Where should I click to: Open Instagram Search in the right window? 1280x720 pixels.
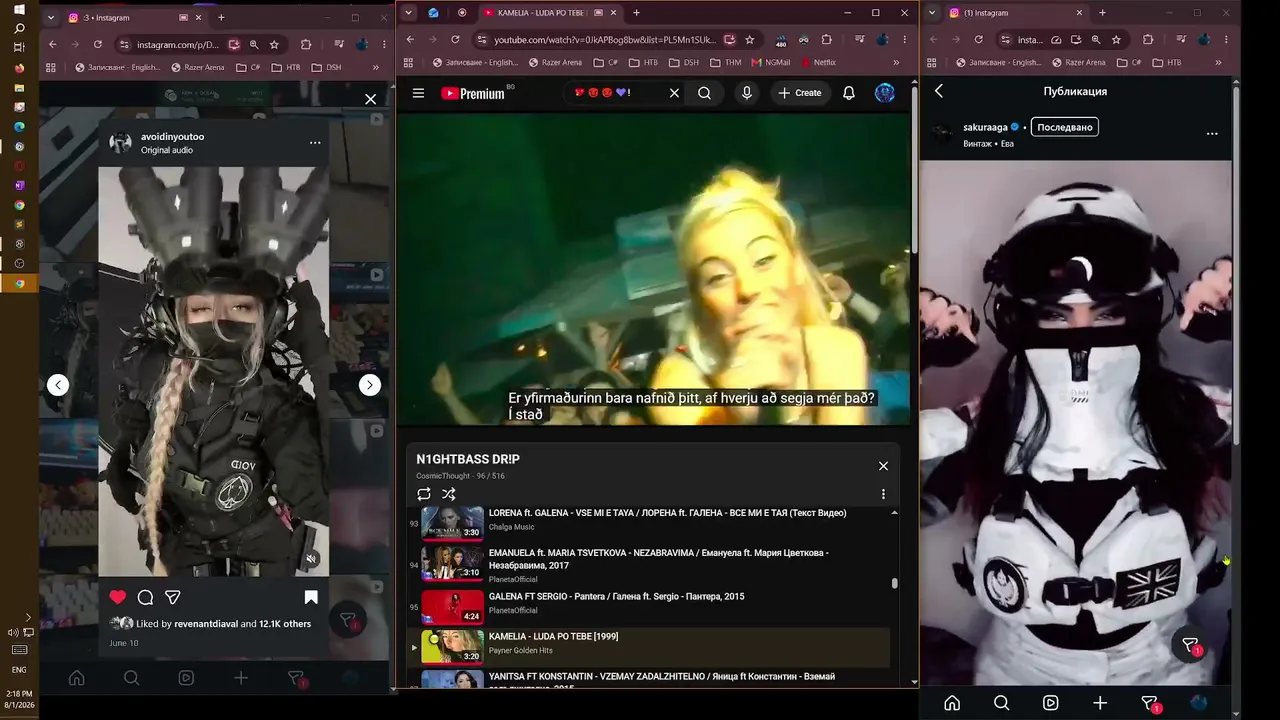(1001, 703)
